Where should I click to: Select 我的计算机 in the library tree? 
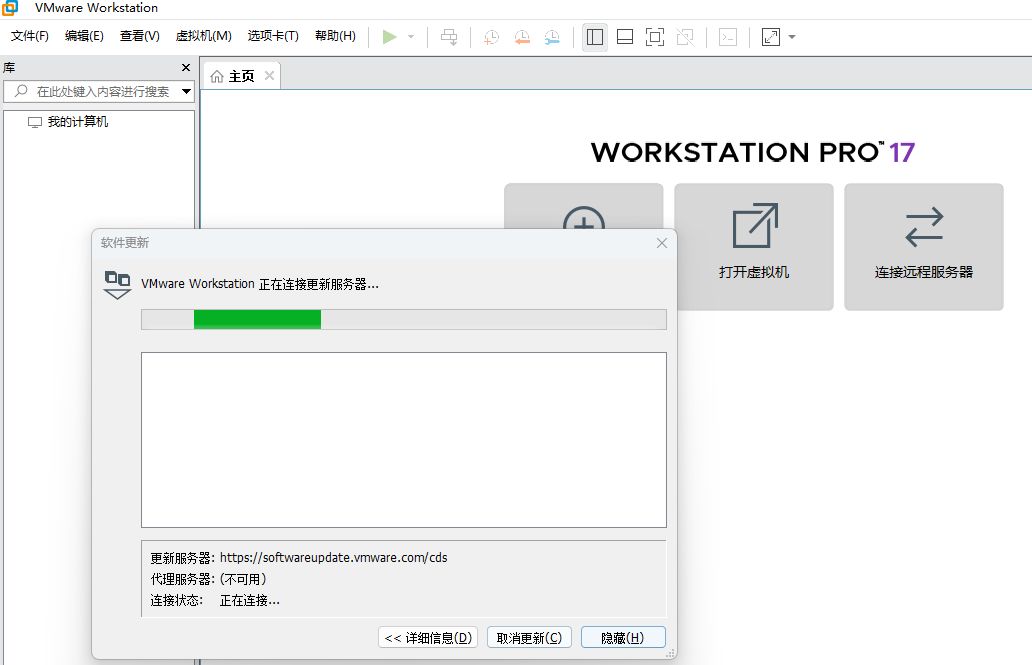(68, 122)
